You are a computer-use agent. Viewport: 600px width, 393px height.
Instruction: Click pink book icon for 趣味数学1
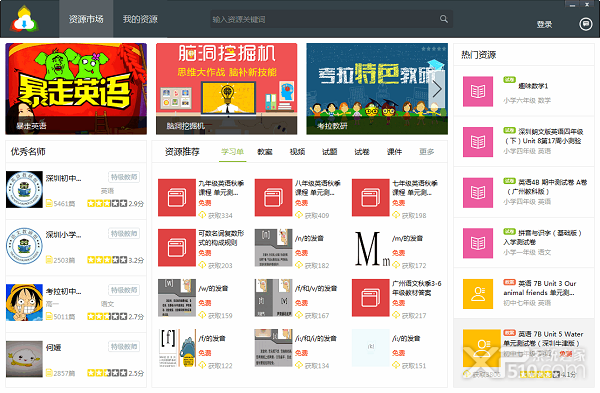pos(478,91)
